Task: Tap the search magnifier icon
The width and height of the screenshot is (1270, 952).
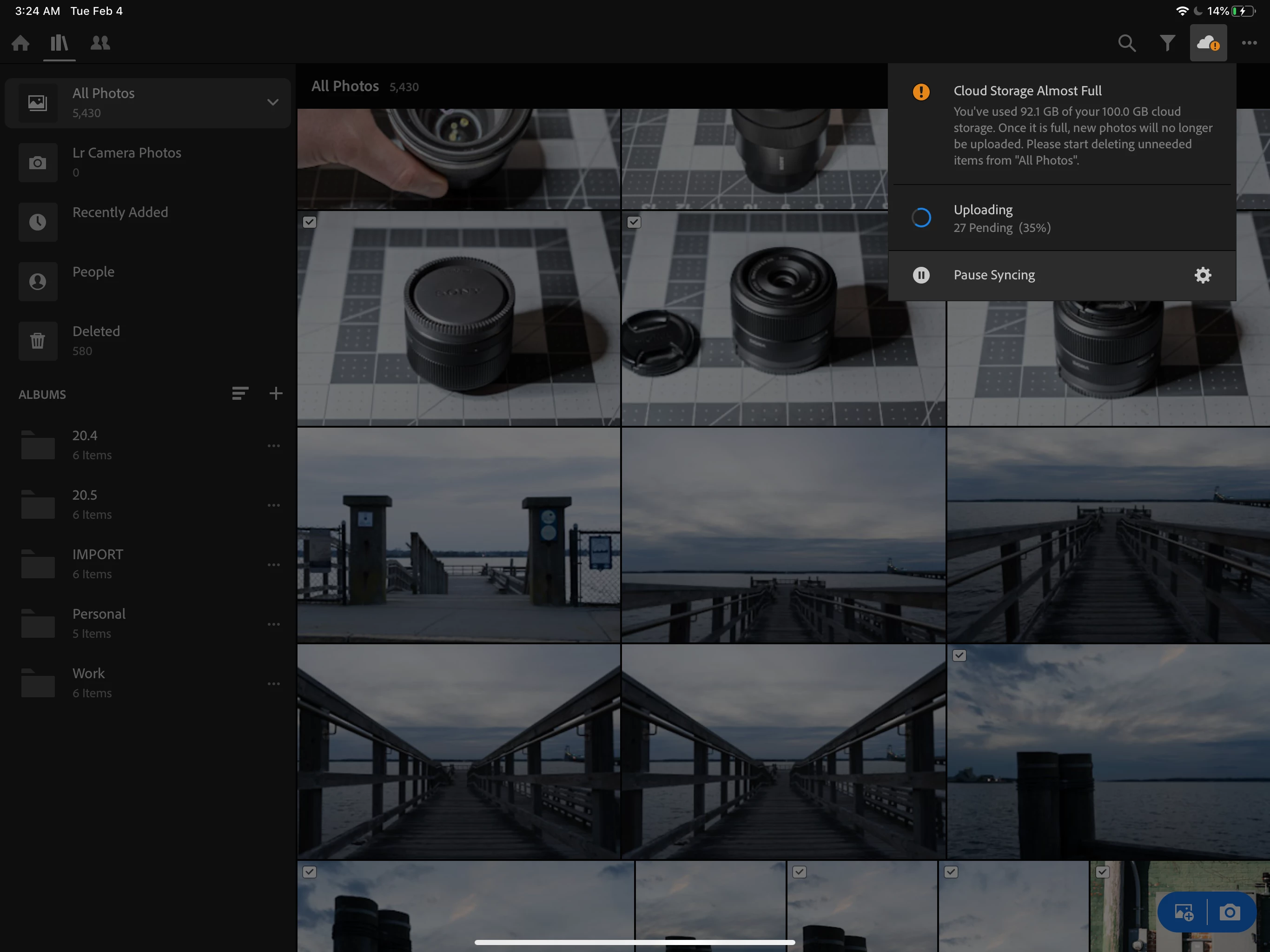Action: point(1126,43)
